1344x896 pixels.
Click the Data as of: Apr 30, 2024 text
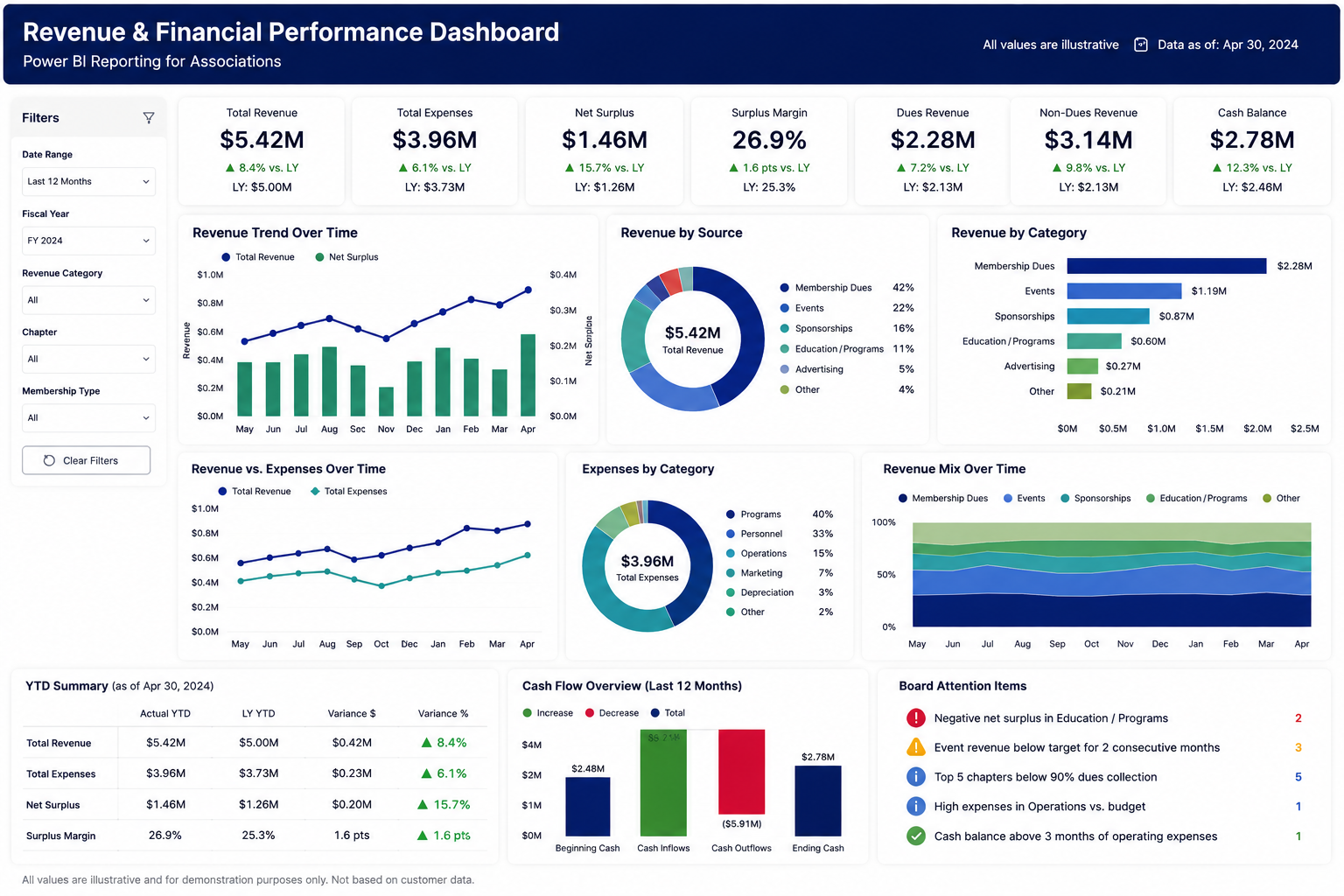tap(1228, 45)
